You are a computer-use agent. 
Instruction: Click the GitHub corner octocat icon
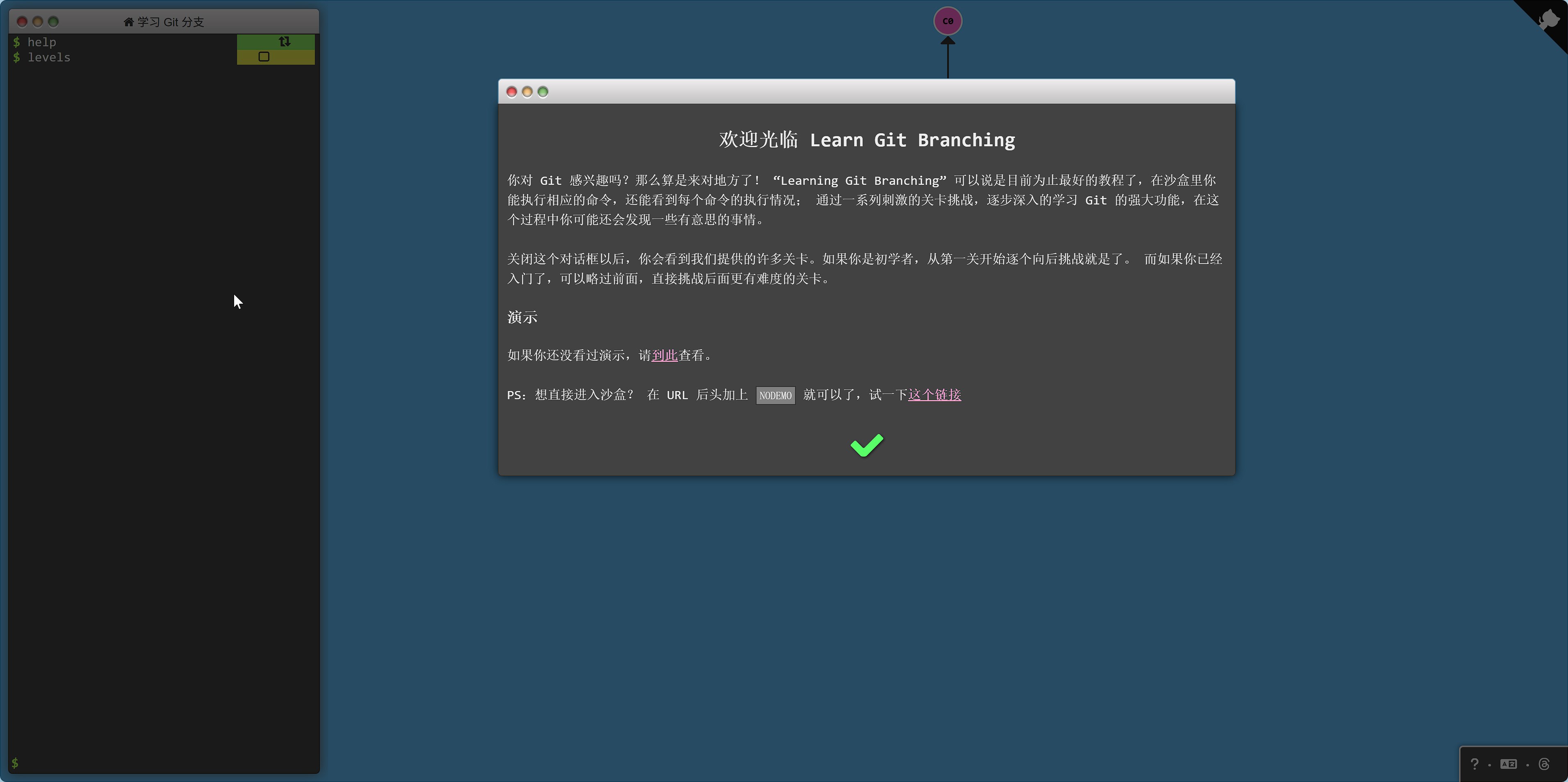[x=1548, y=20]
